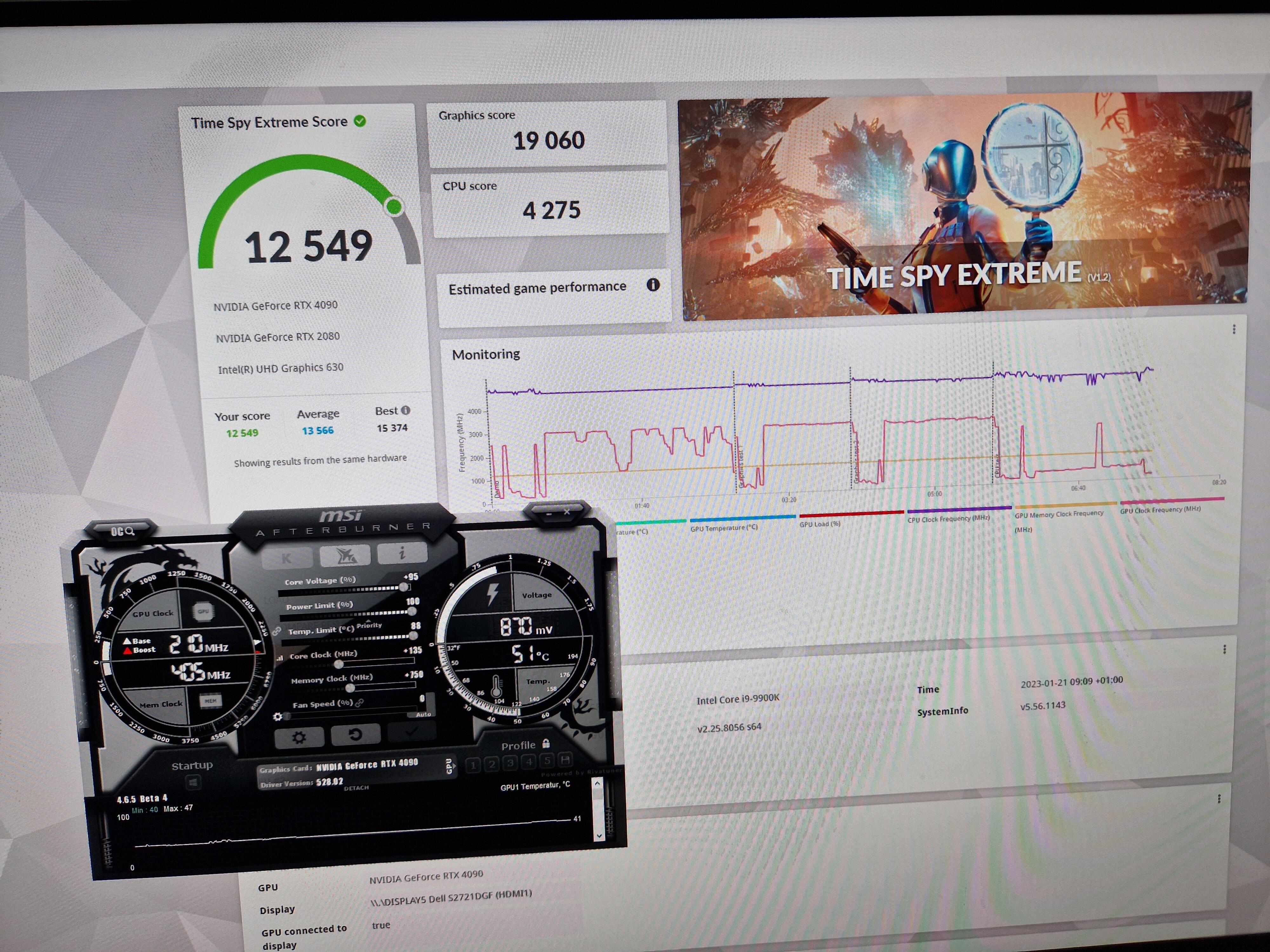Screen dimensions: 1270x952
Task: Open Estimated game performance info icon
Action: (653, 285)
